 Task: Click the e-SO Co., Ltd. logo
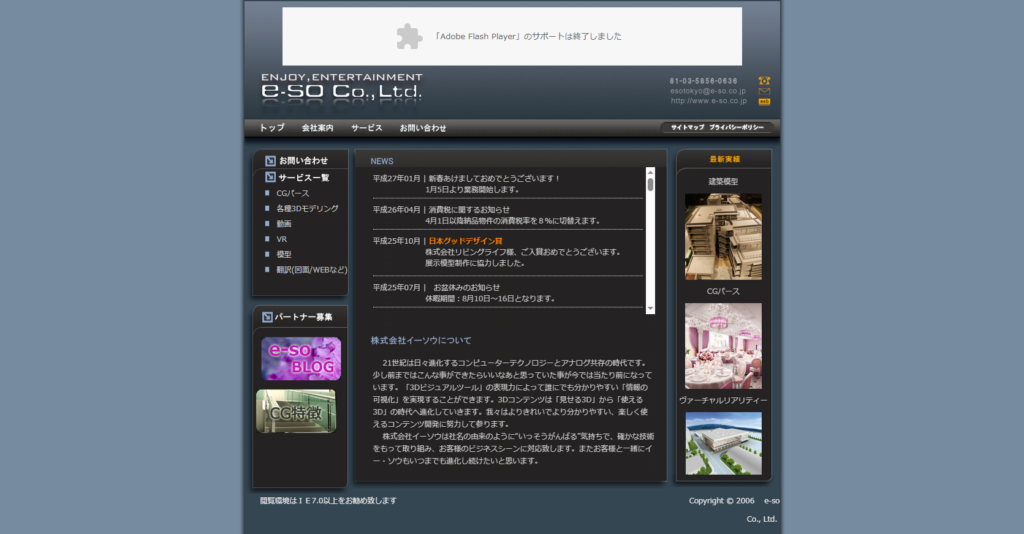(x=341, y=91)
